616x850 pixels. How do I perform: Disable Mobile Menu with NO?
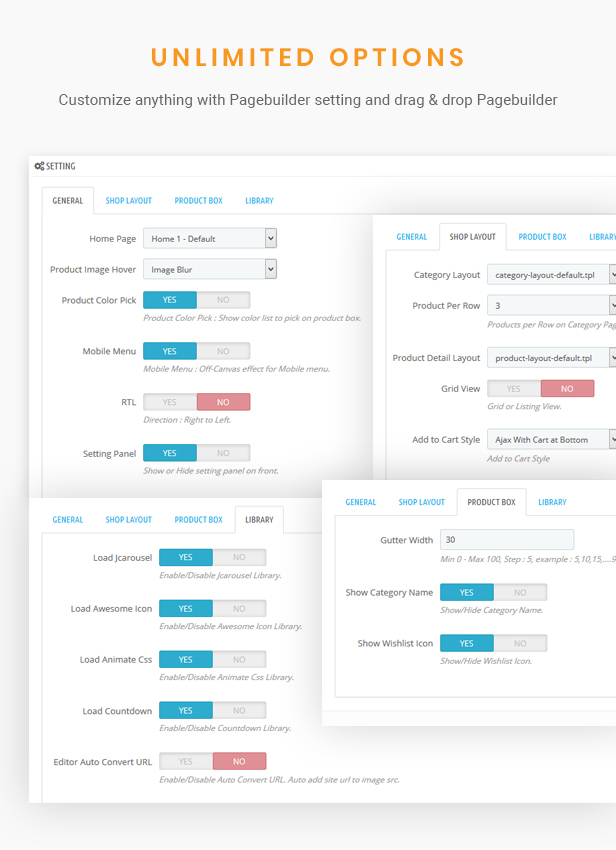click(x=223, y=351)
